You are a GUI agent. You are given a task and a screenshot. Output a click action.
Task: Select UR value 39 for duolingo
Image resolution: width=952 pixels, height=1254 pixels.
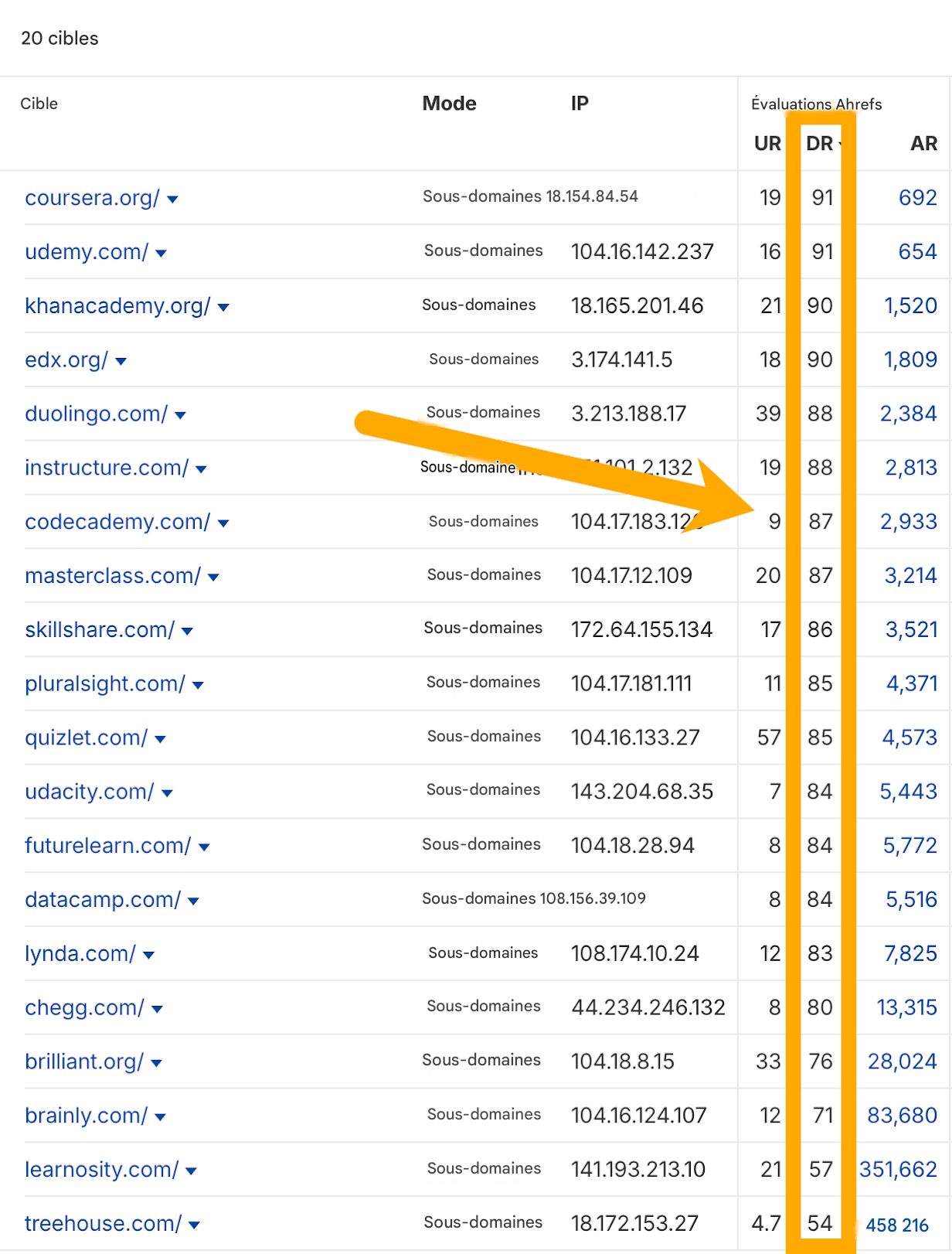coord(768,414)
